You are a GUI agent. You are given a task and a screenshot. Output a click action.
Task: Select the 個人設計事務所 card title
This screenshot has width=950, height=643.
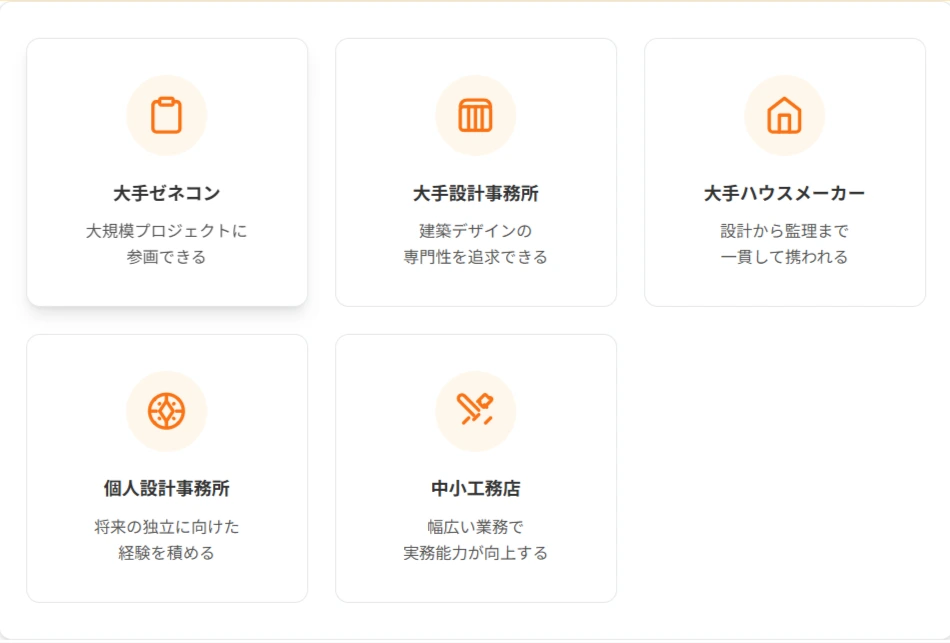(167, 488)
